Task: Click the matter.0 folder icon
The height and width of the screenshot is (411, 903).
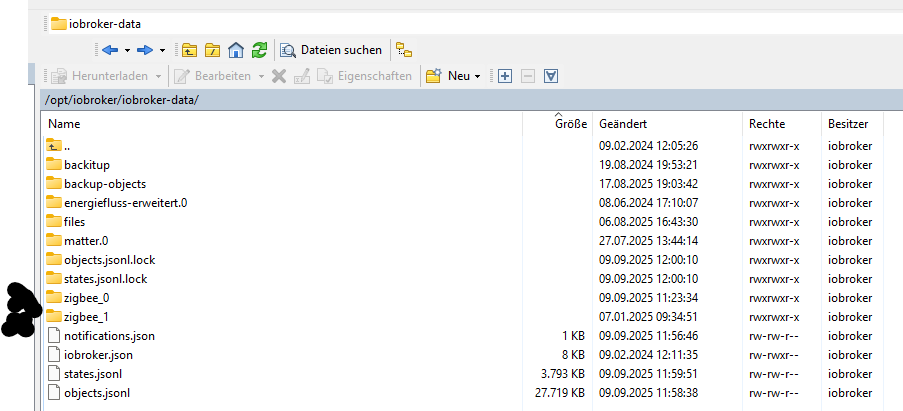Action: tap(54, 241)
